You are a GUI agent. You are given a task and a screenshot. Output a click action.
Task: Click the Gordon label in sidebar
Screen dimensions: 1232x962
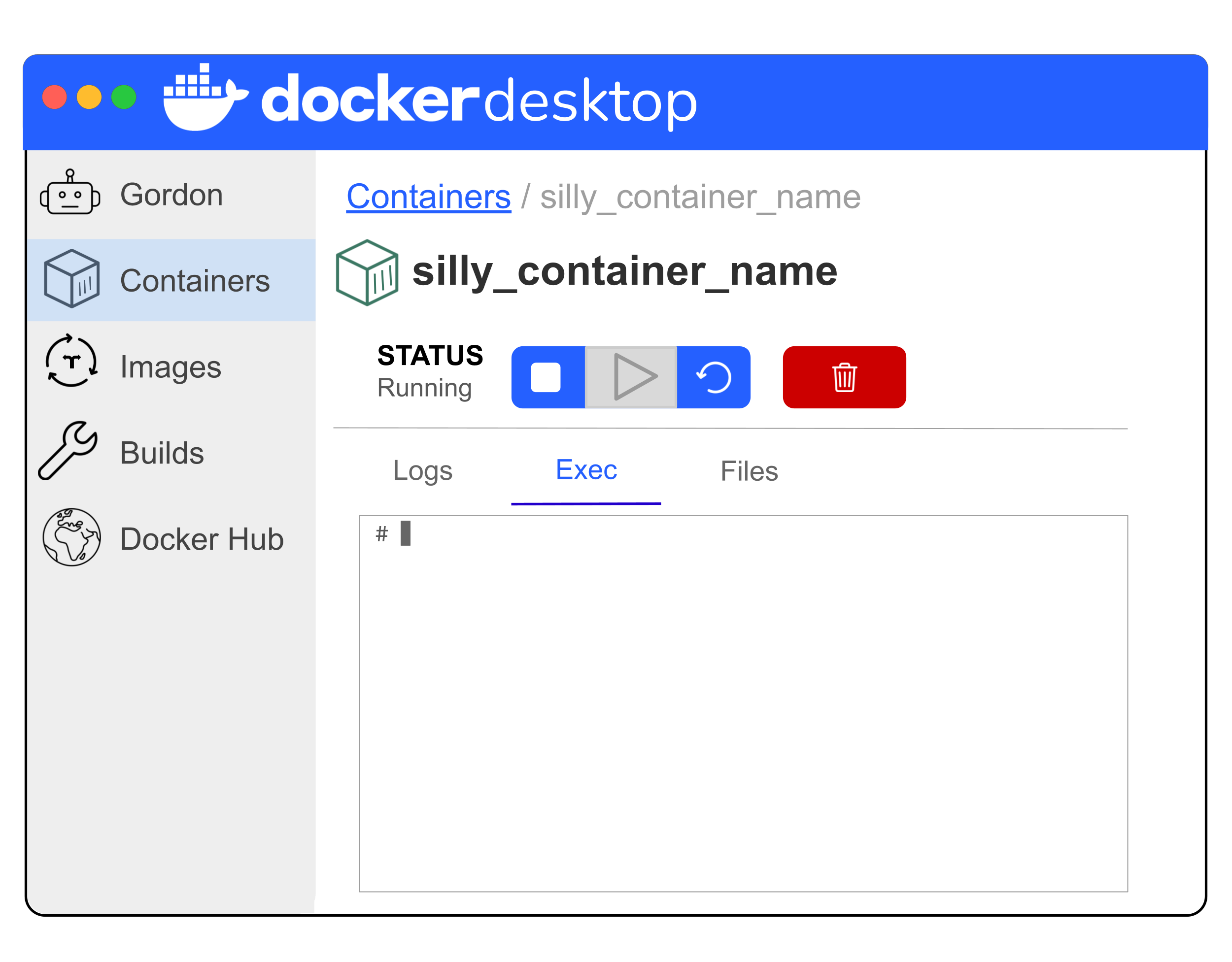coord(171,195)
